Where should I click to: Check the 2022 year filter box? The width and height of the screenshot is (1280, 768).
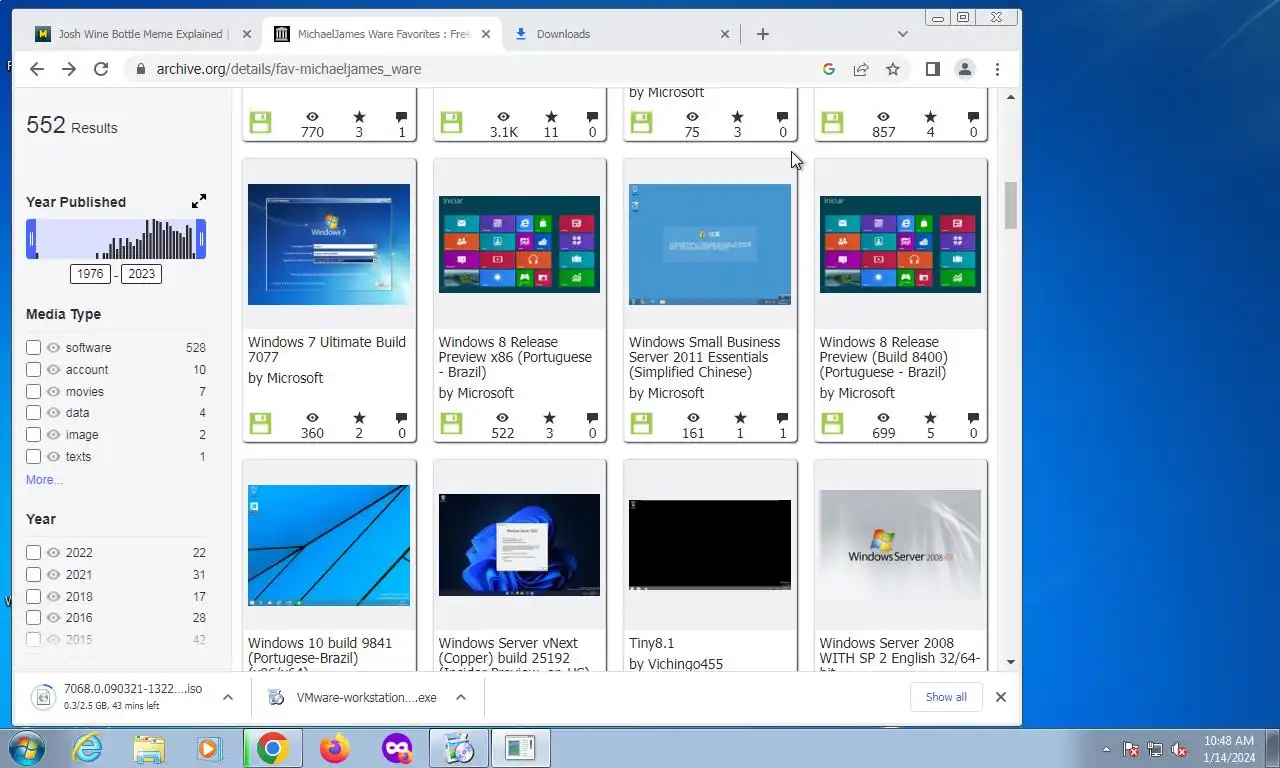coord(33,552)
